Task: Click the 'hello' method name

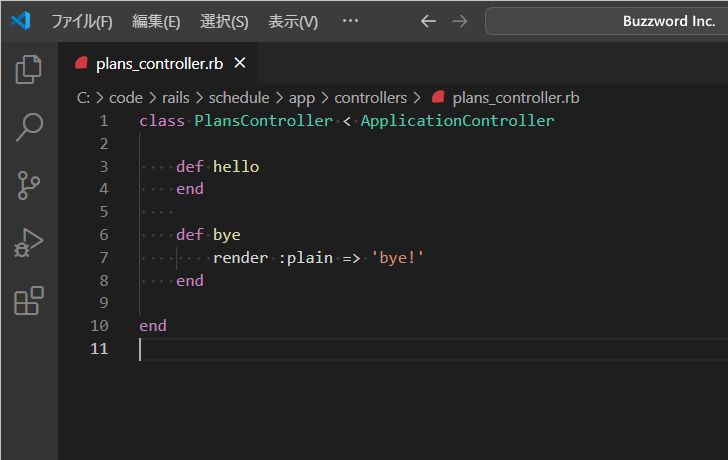Action: coord(236,166)
